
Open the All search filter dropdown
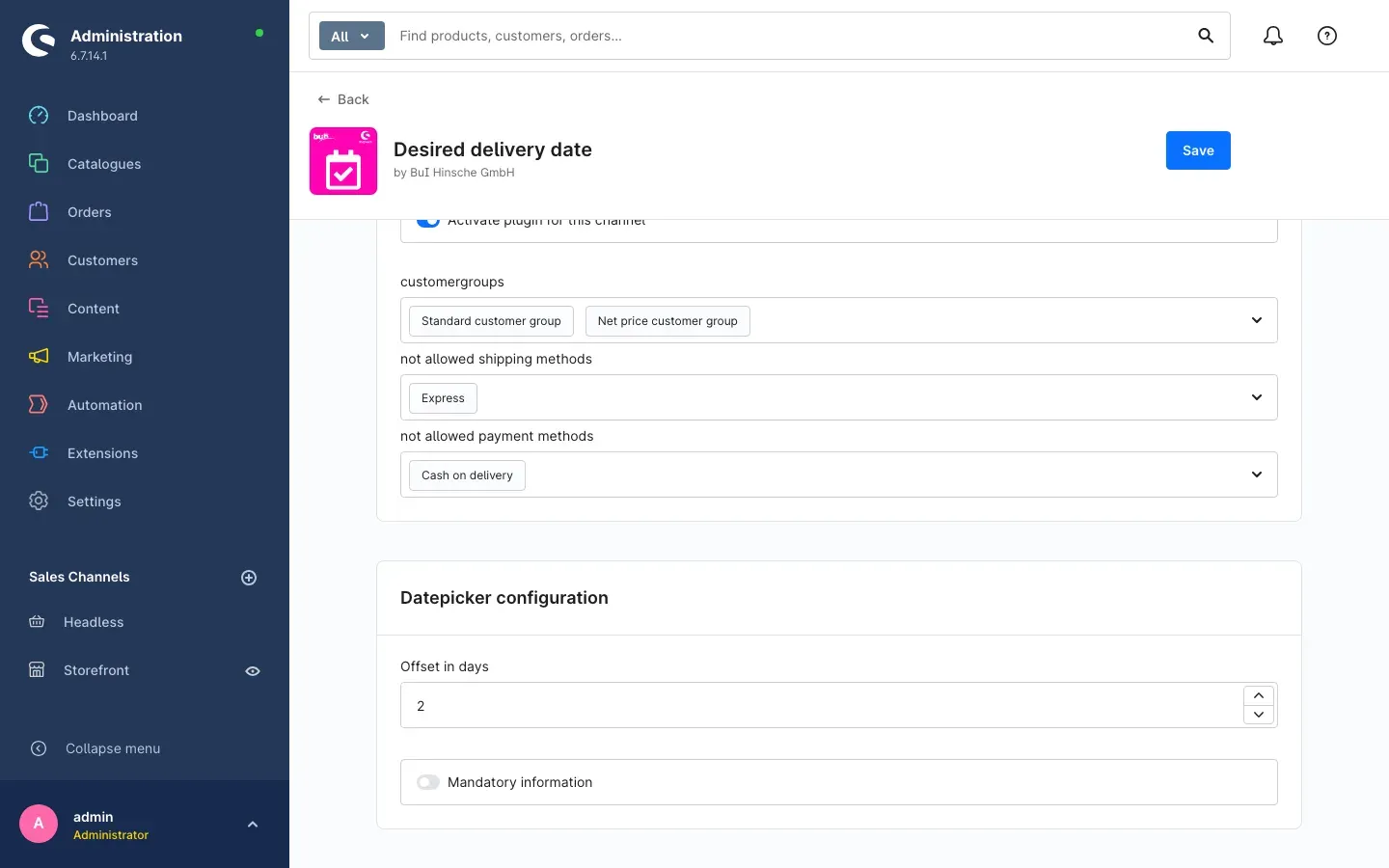coord(352,36)
